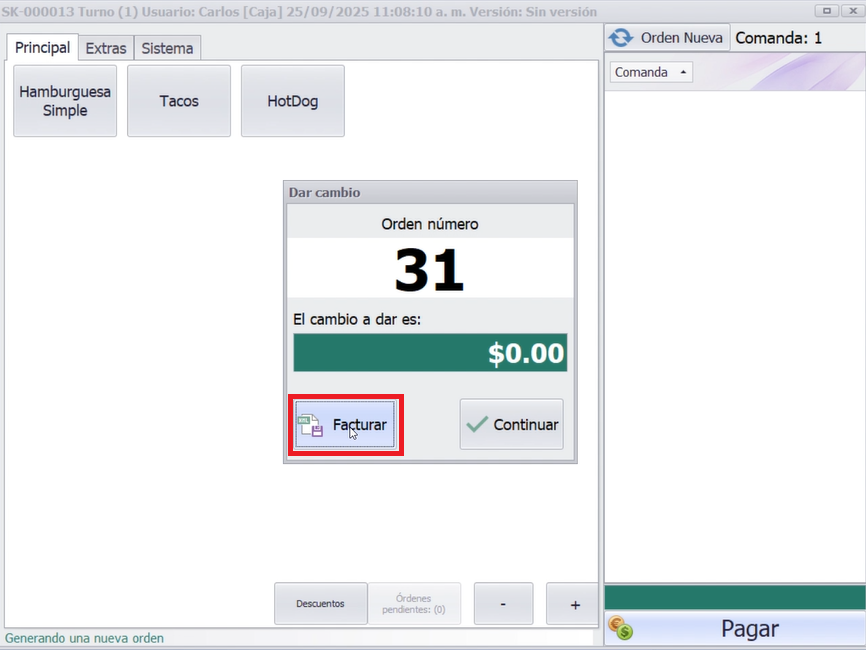Close the application window
This screenshot has height=650, width=866.
pos(853,11)
